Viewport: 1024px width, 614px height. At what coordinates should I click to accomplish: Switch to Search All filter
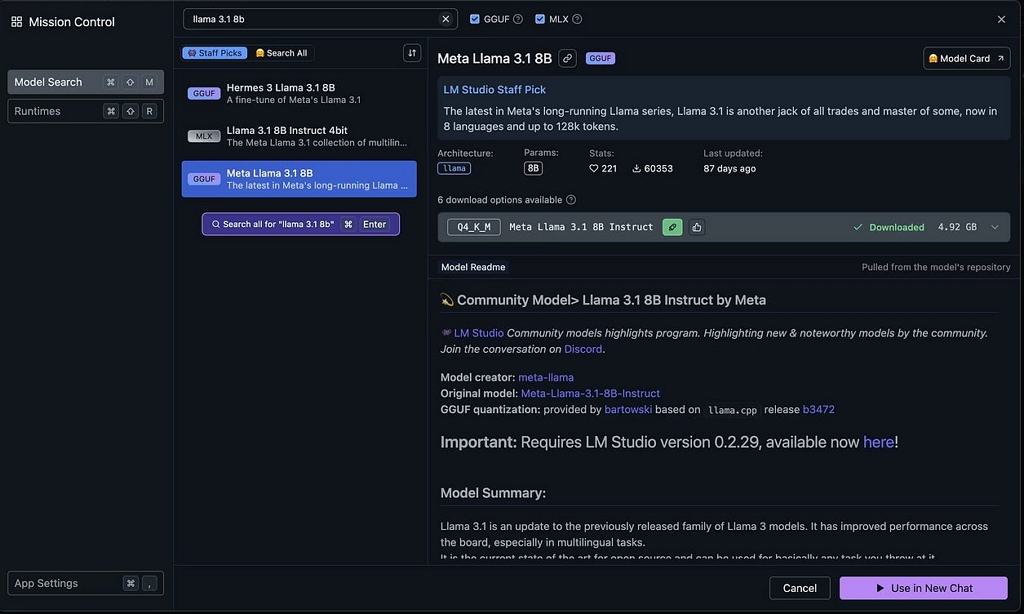pos(281,53)
